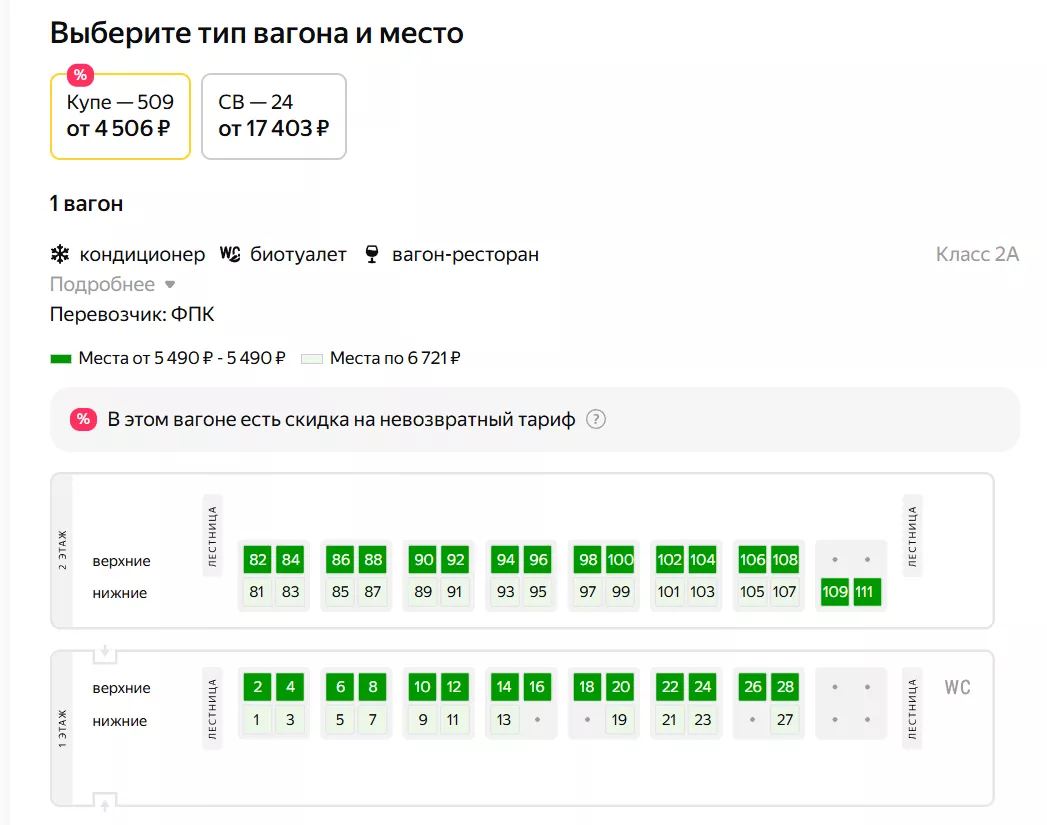Click the percent badge on Купе tab
The width and height of the screenshot is (1047, 825).
pos(80,75)
